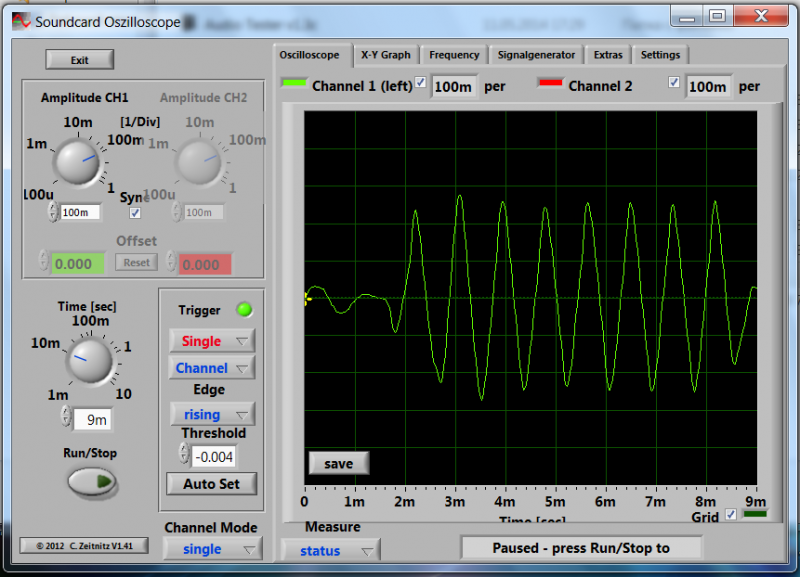Viewport: 800px width, 577px height.
Task: Switch to the Extras tab
Action: [x=608, y=55]
